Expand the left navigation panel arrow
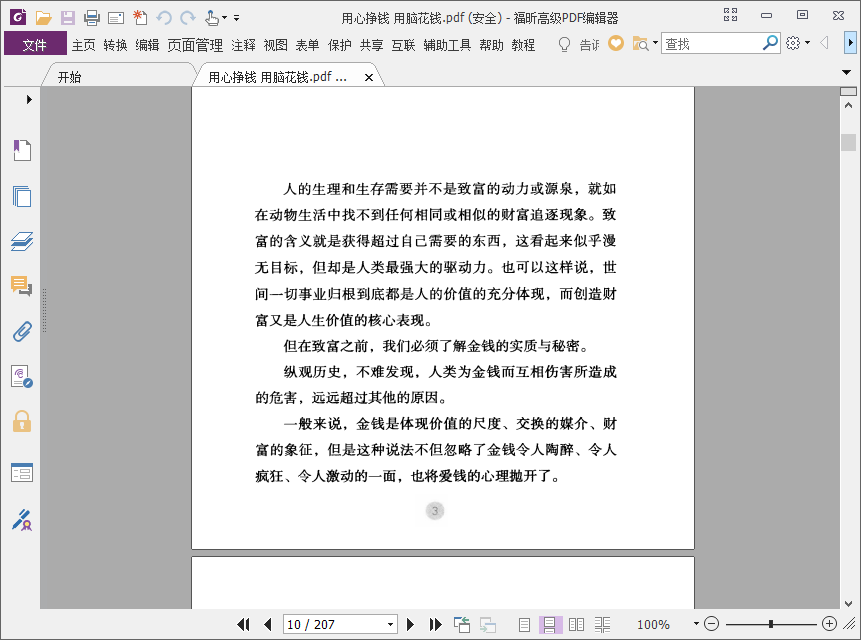Image resolution: width=861 pixels, height=640 pixels. click(29, 99)
